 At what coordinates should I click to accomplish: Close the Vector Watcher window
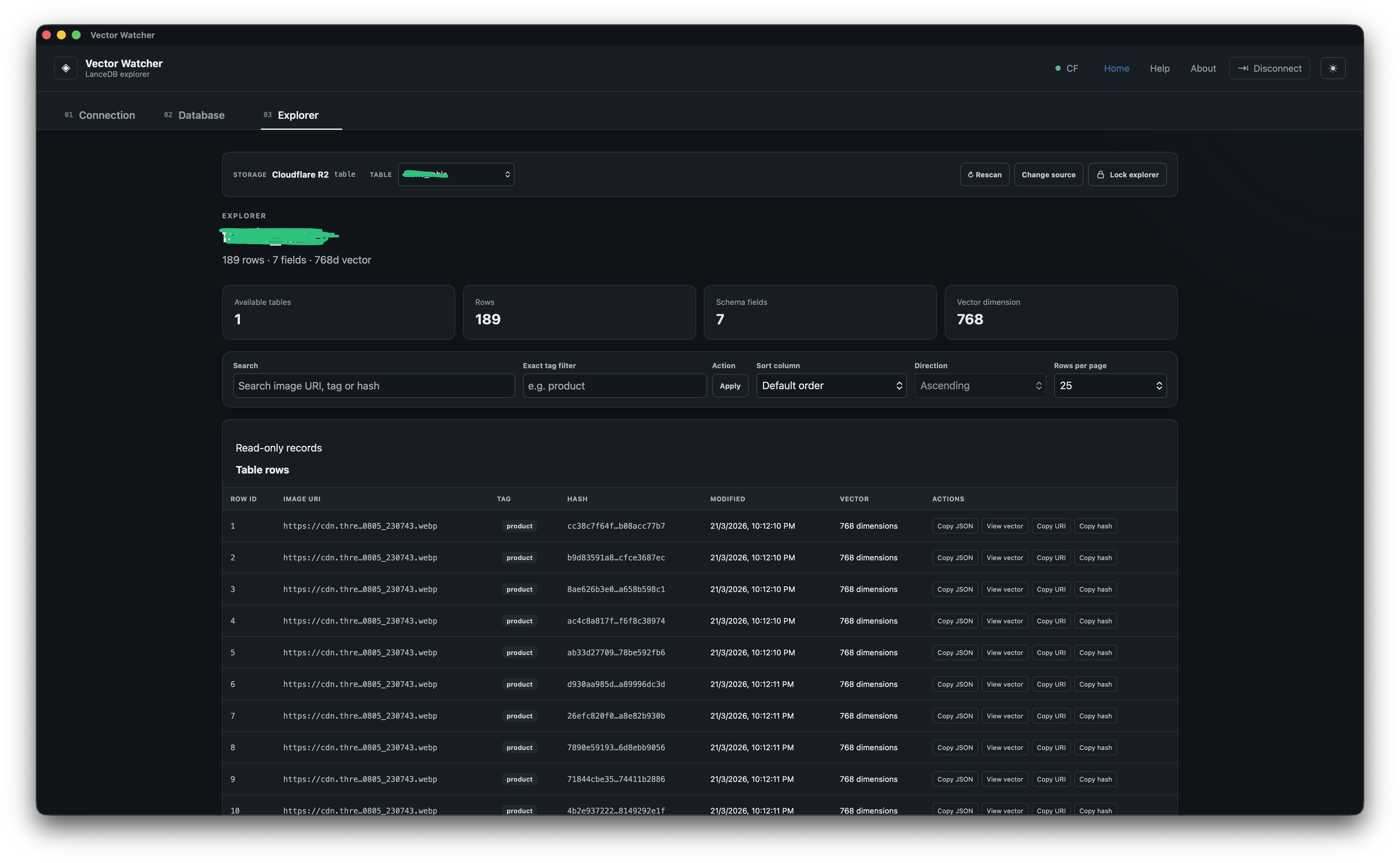pos(47,35)
